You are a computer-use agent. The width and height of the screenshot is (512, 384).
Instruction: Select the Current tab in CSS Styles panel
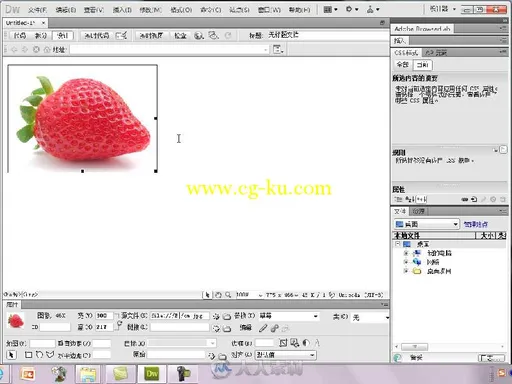[x=423, y=65]
